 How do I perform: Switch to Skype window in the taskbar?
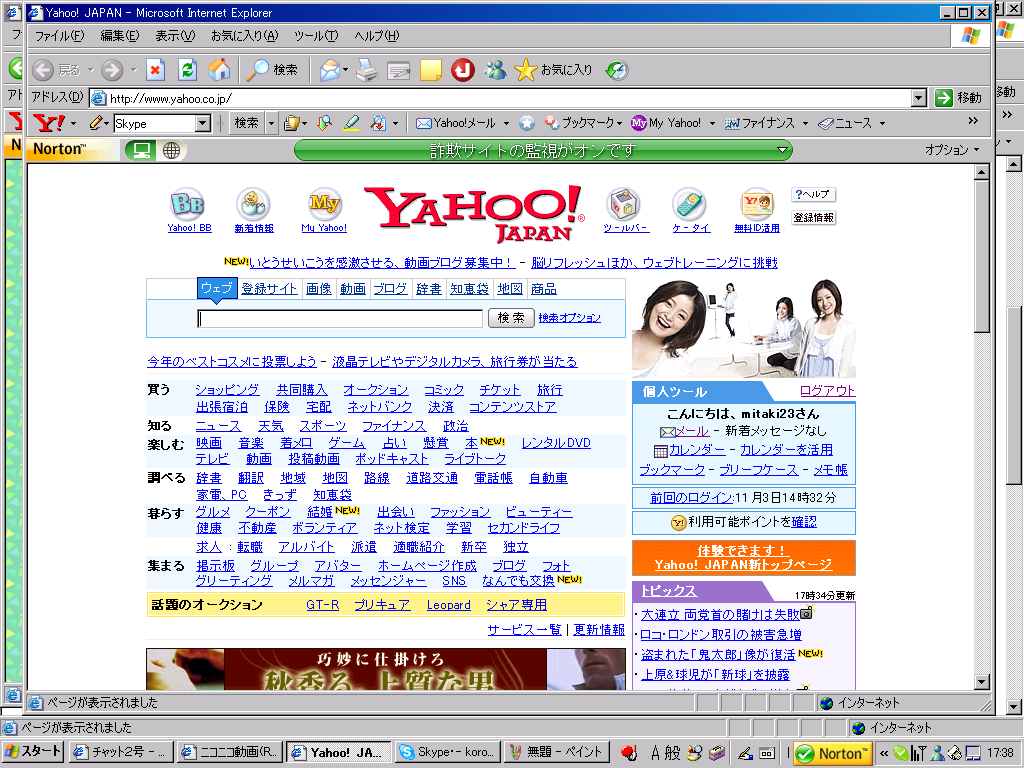(448, 752)
